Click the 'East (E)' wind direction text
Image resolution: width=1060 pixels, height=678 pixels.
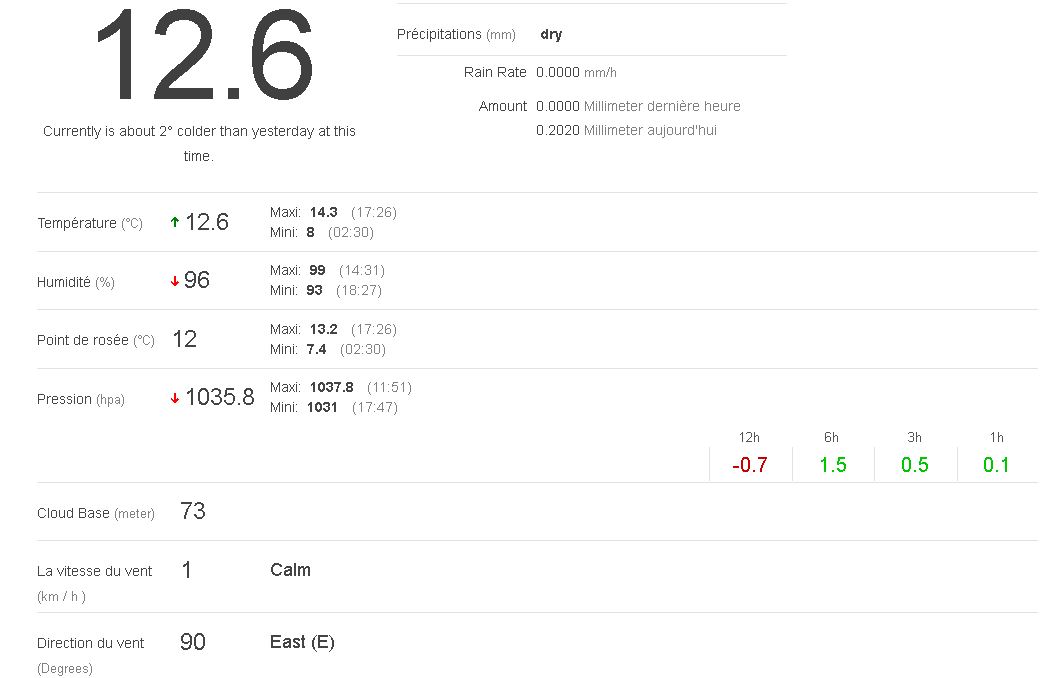[302, 642]
